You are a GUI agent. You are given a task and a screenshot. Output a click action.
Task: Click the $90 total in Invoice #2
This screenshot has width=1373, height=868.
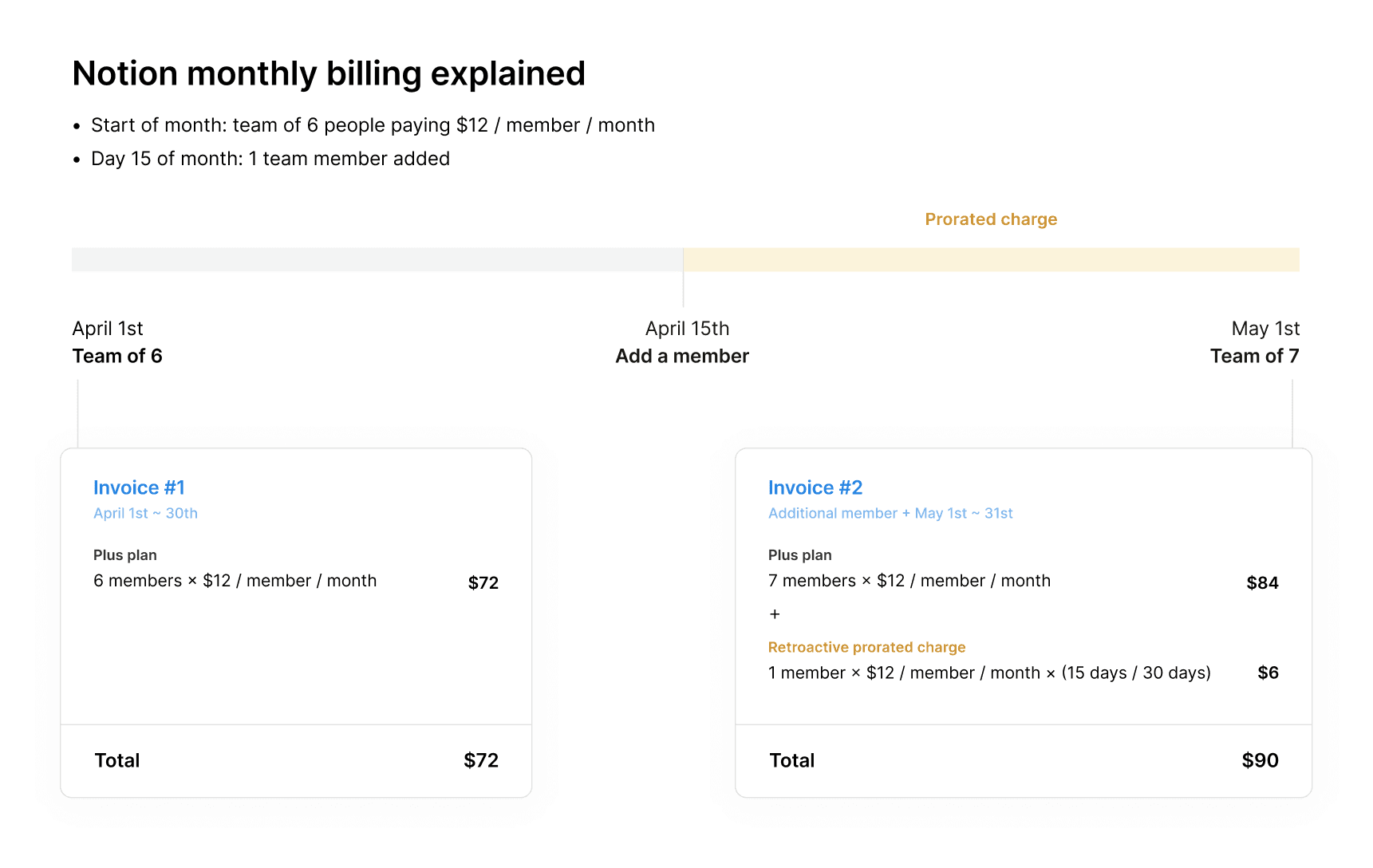1260,760
